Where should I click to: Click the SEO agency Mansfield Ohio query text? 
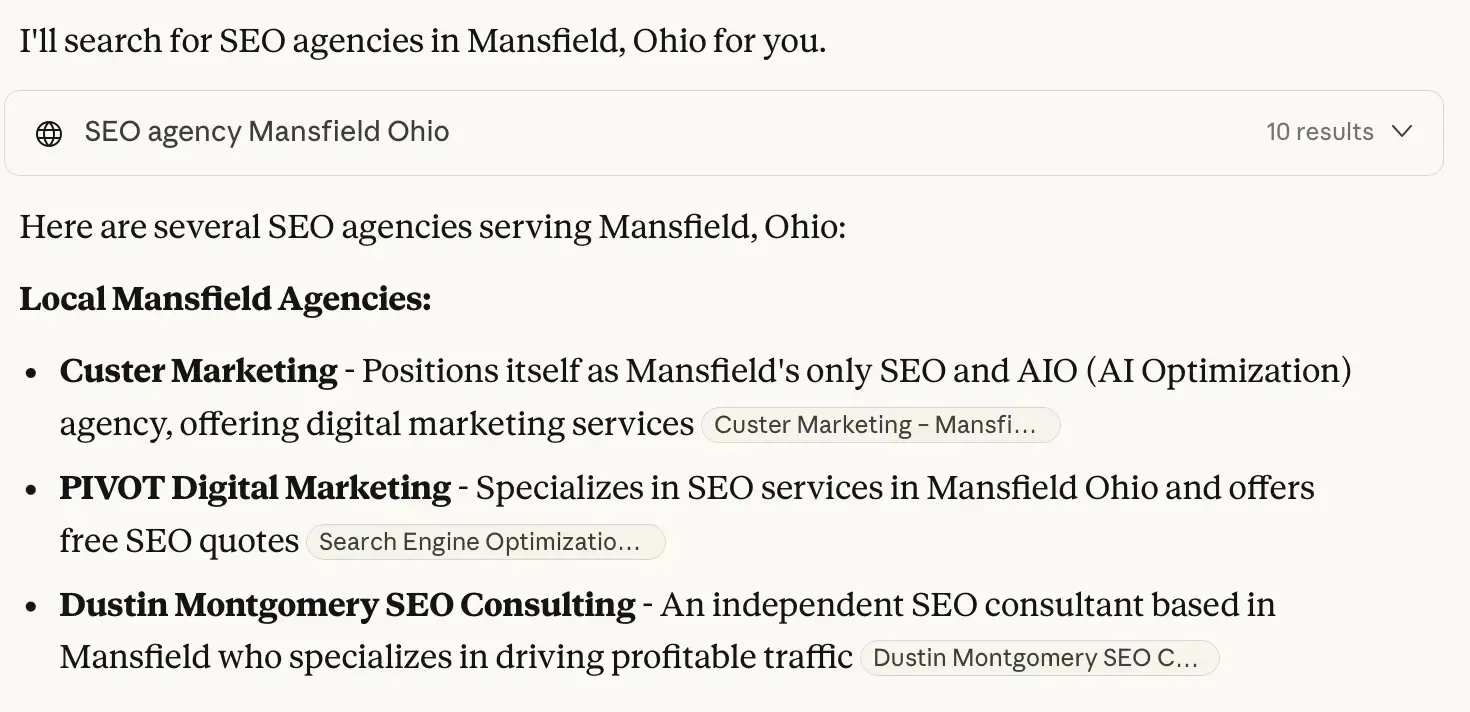click(266, 131)
